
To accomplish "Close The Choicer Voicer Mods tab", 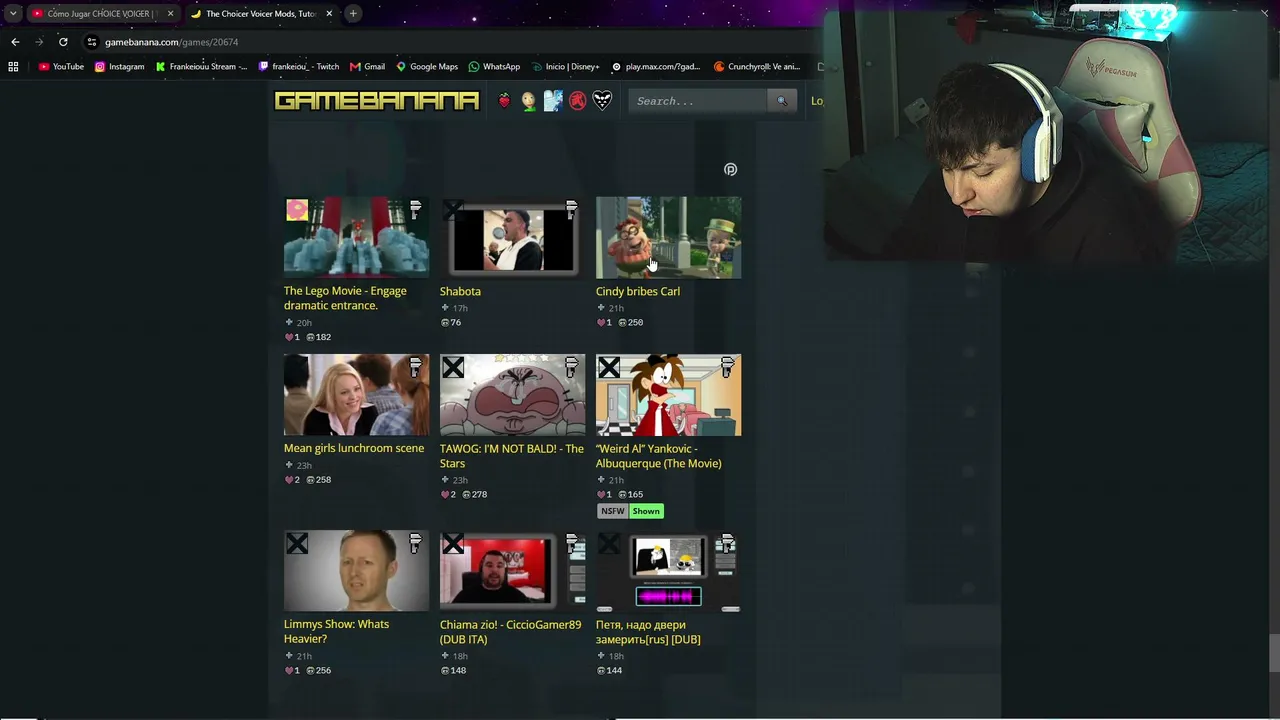I will coord(329,14).
